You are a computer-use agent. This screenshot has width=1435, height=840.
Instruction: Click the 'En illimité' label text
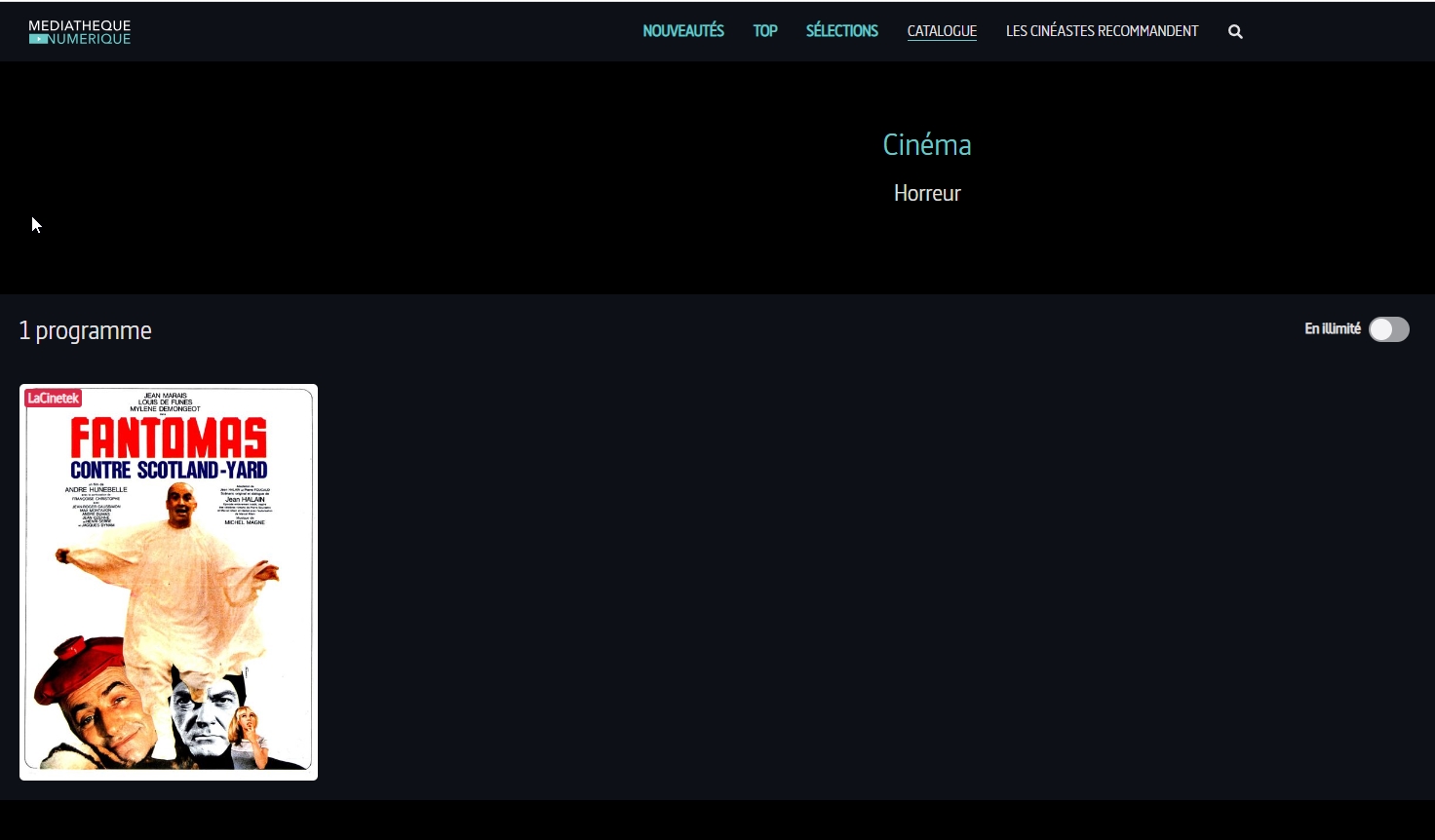click(1333, 329)
